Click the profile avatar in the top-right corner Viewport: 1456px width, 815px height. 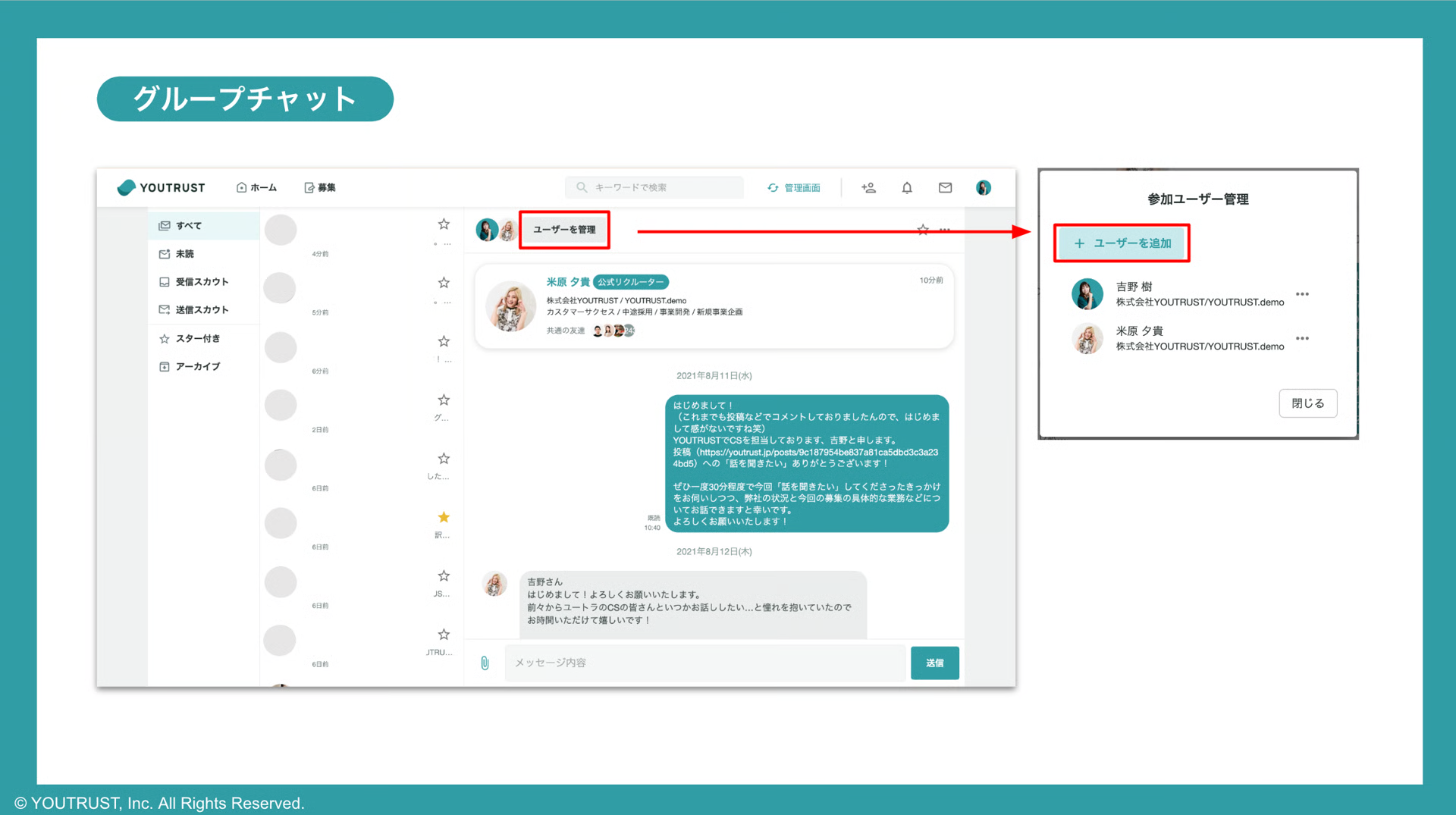click(984, 187)
